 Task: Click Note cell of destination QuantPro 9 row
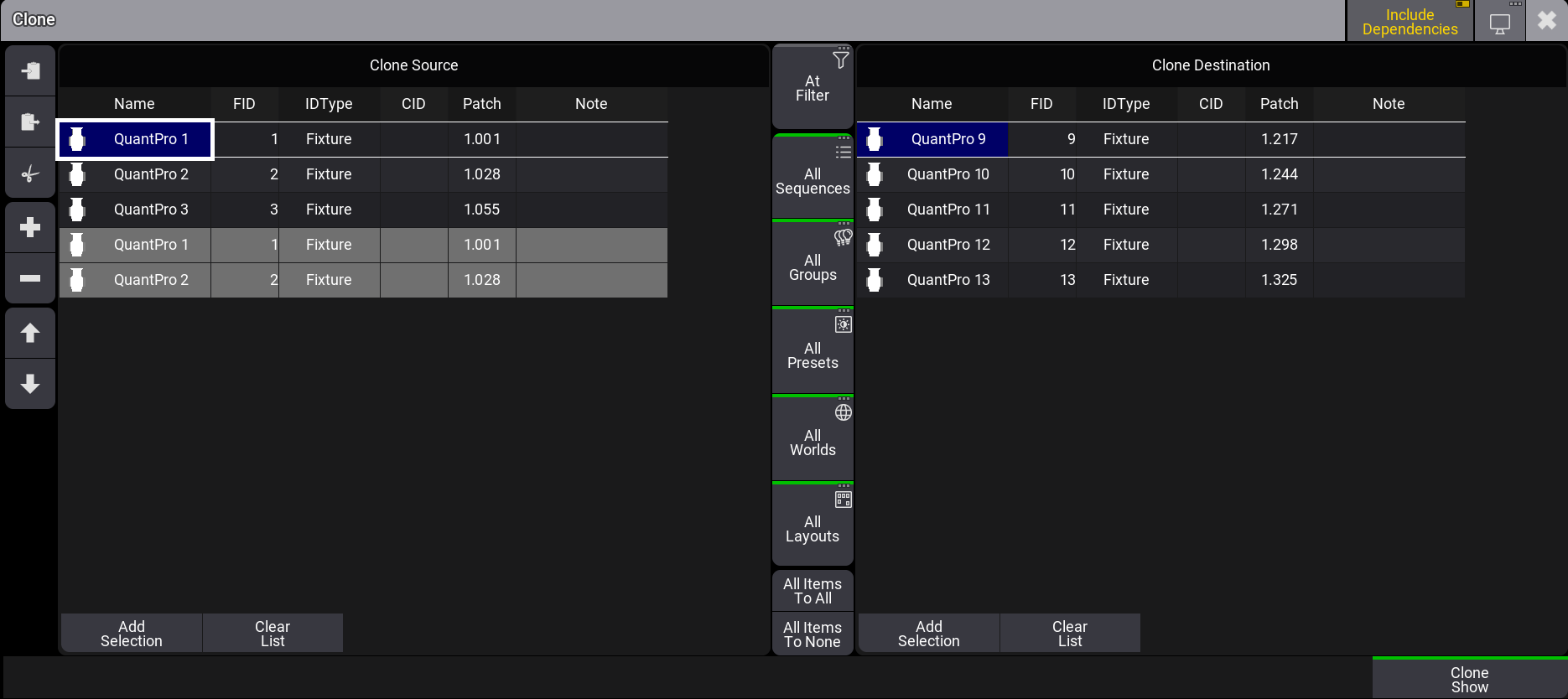1389,139
